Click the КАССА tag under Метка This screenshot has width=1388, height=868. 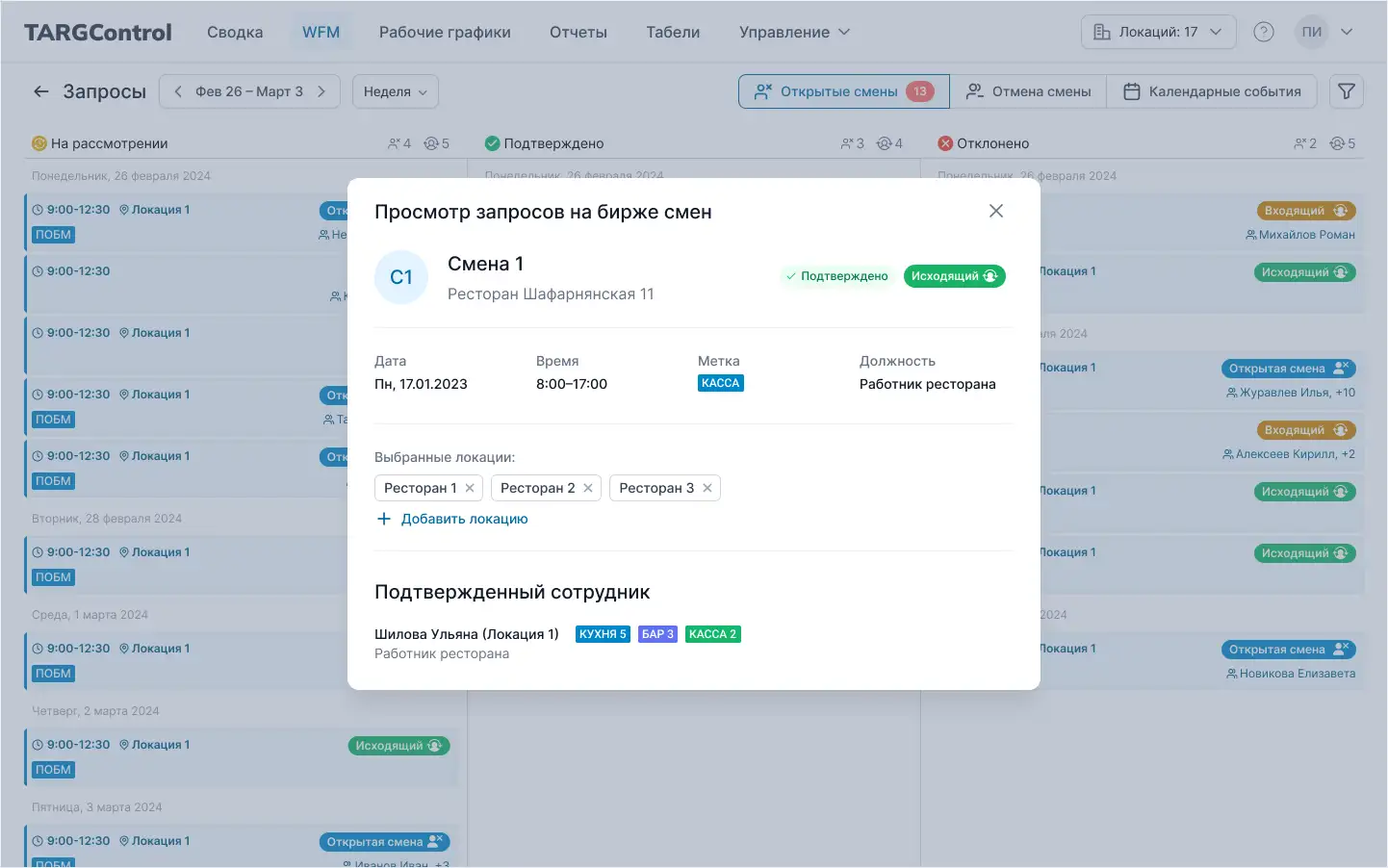[x=721, y=383]
